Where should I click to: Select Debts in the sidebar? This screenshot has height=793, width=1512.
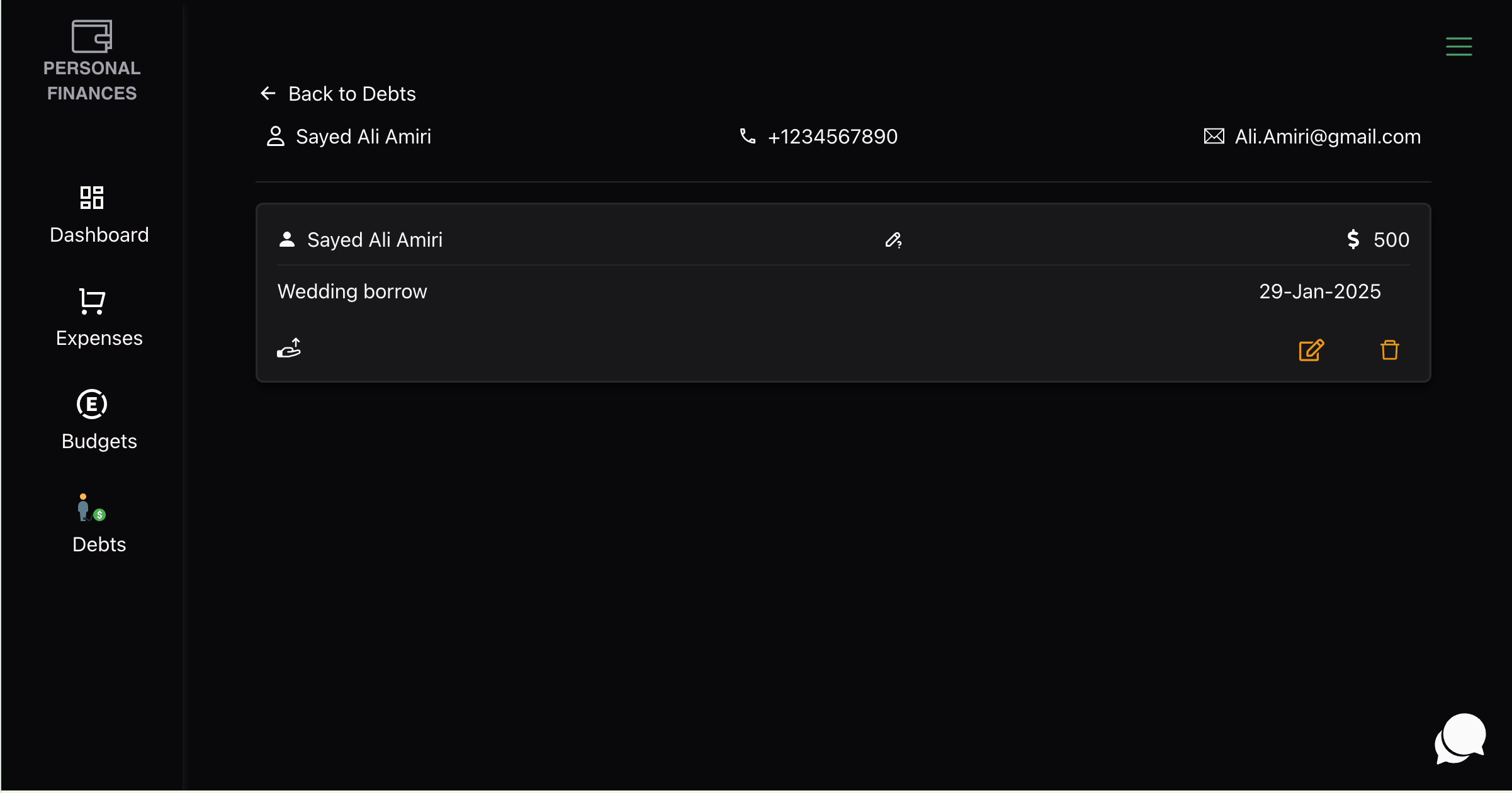click(99, 525)
